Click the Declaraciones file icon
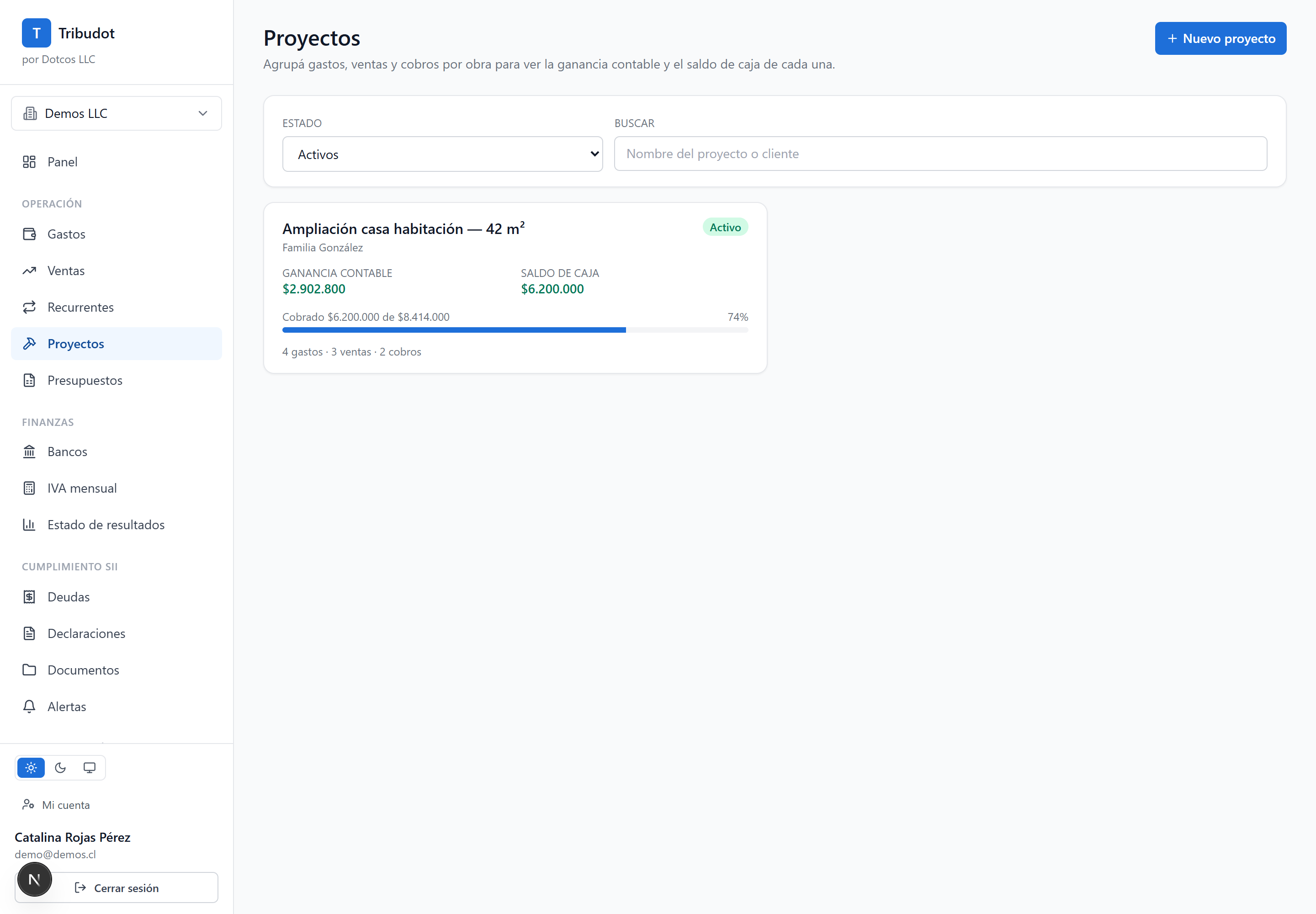 (x=29, y=633)
